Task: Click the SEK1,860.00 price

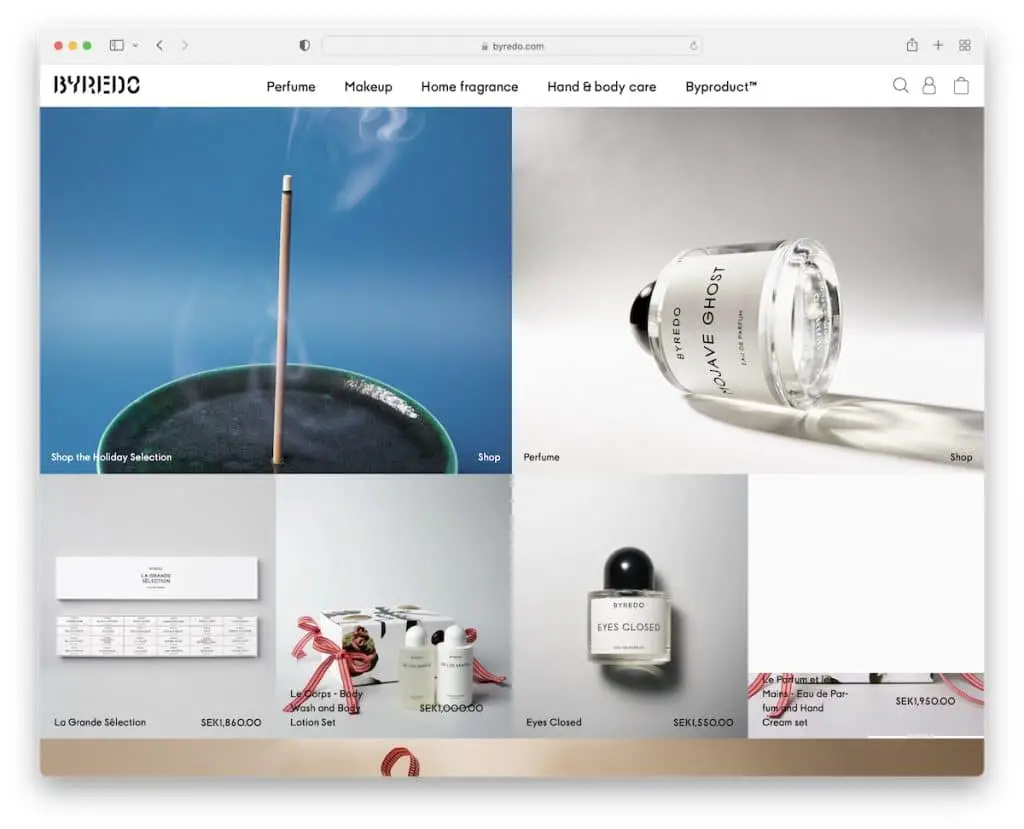Action: (x=231, y=723)
